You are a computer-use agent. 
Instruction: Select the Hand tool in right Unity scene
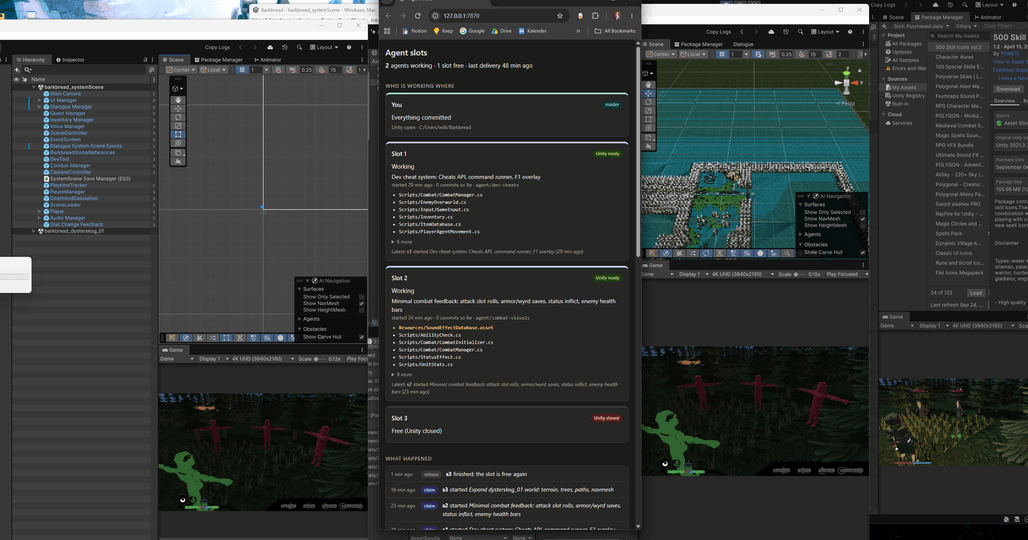click(x=648, y=85)
